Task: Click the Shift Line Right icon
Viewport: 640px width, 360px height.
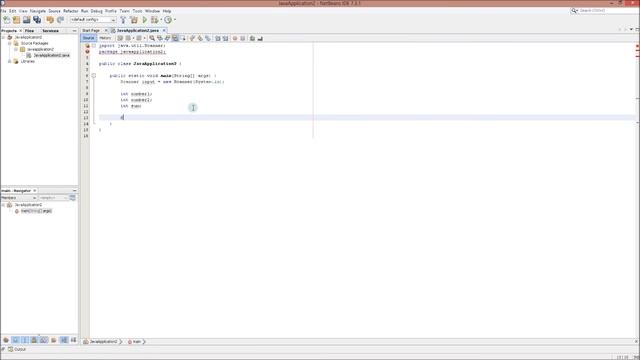Action: (x=225, y=38)
